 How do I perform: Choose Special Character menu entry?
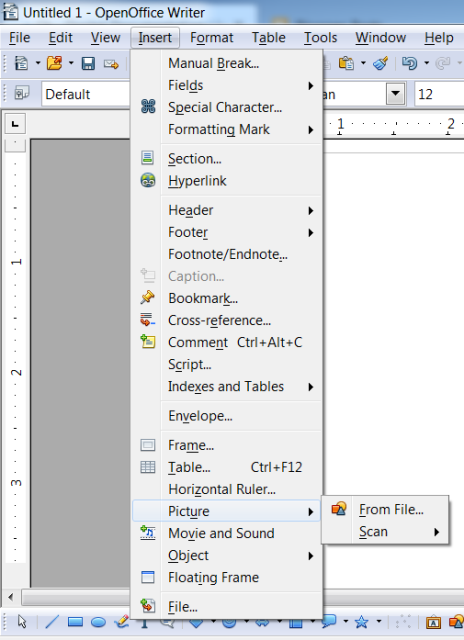click(x=227, y=107)
